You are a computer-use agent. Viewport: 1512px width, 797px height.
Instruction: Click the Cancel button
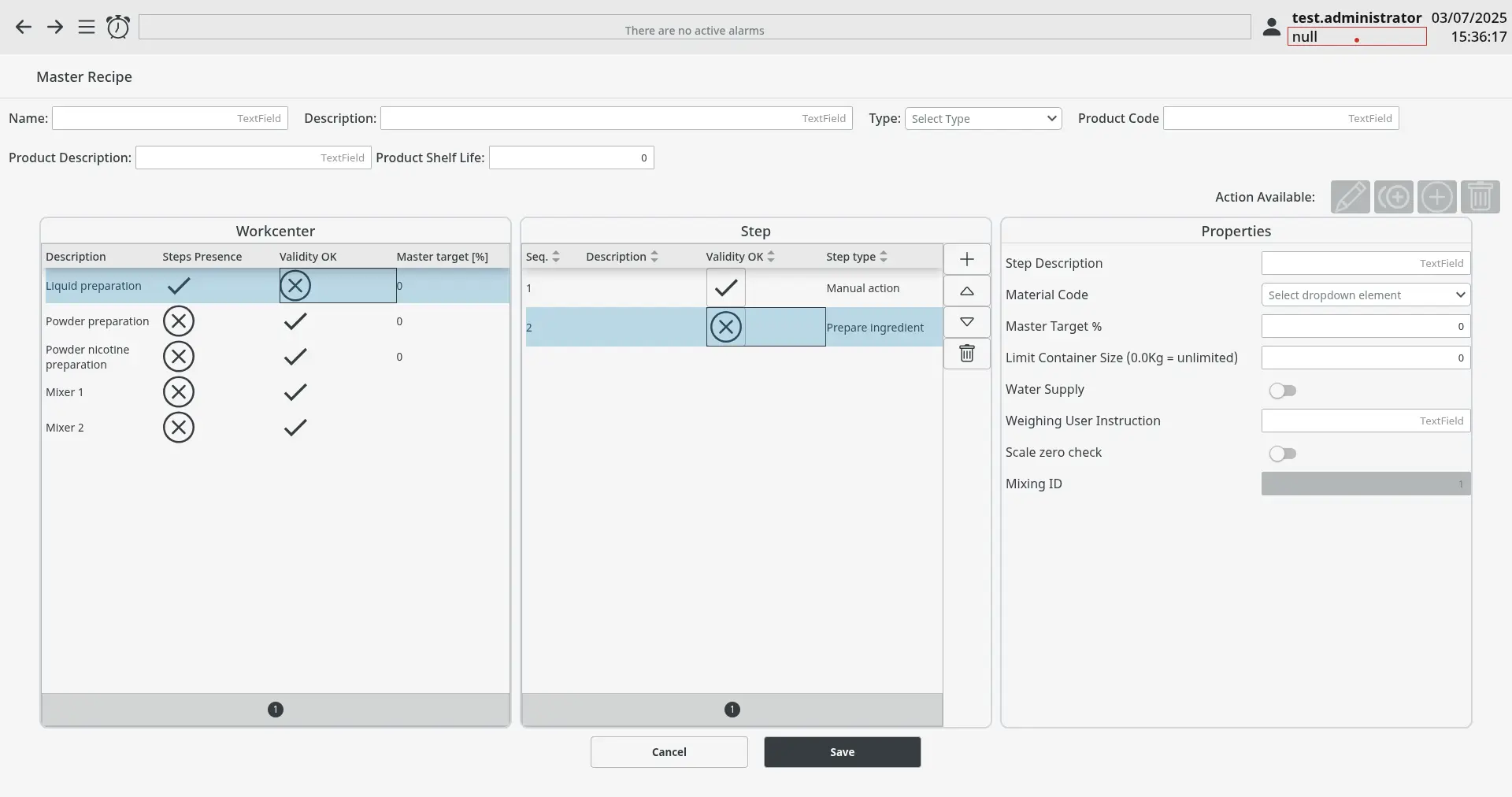point(669,752)
